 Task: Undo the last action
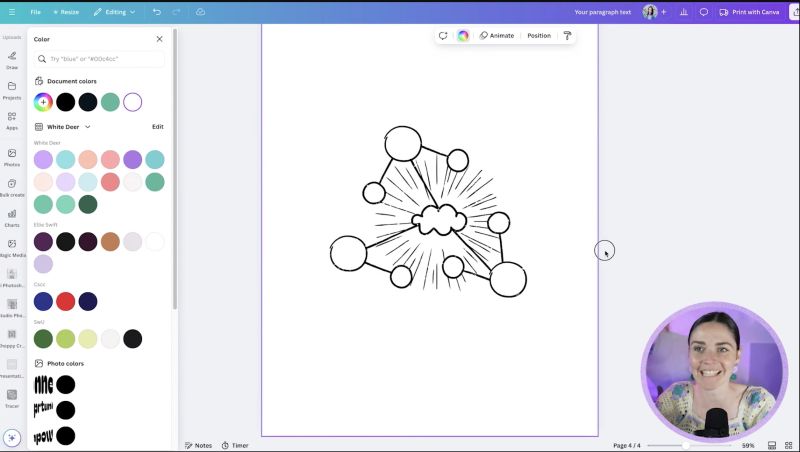(x=157, y=12)
